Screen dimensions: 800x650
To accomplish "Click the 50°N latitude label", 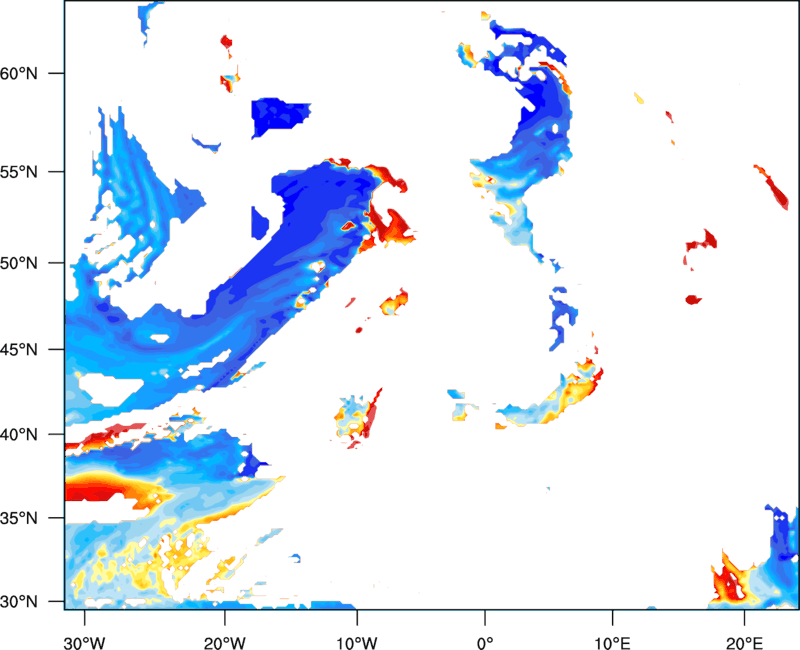I will (x=19, y=263).
